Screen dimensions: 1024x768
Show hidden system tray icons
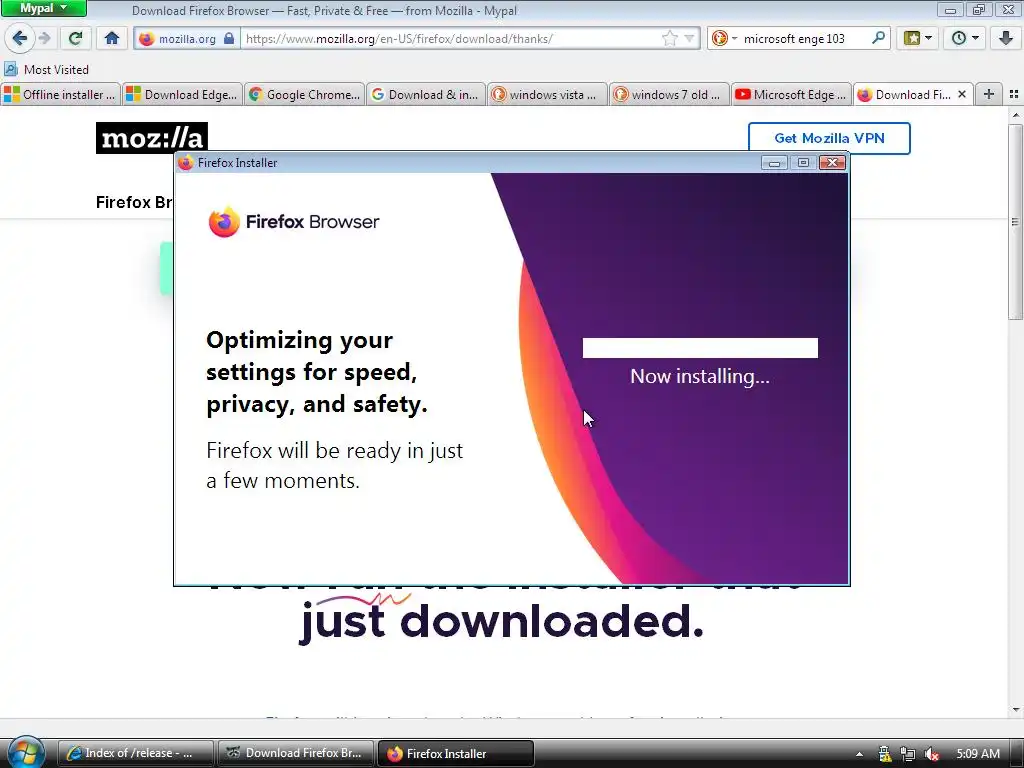[x=859, y=754]
